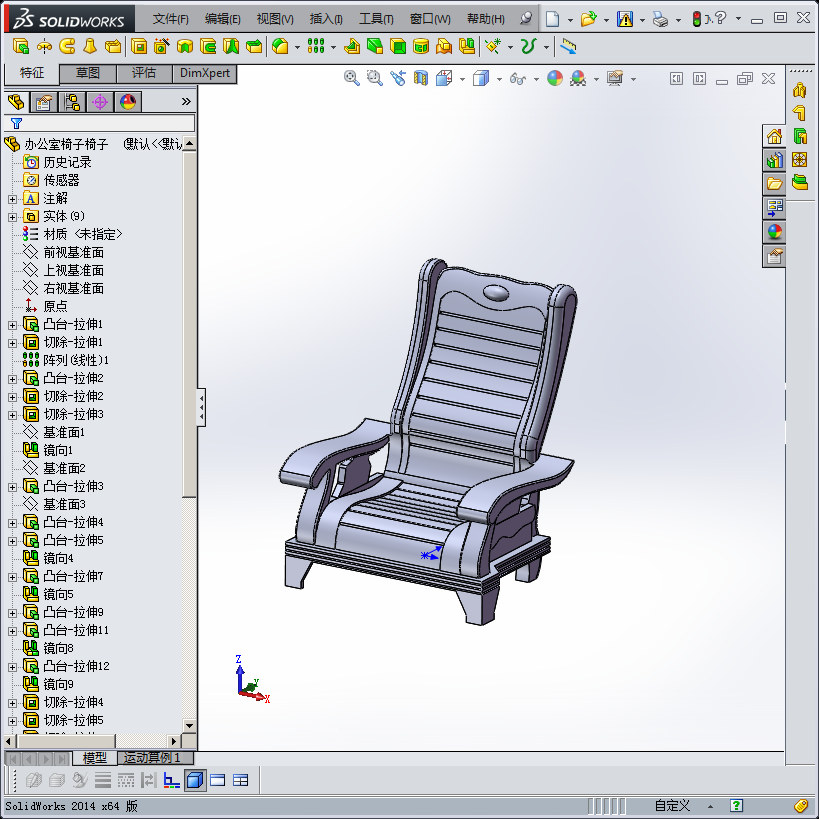Image resolution: width=819 pixels, height=819 pixels.
Task: Expand the 切除-拉伸1 feature node
Action: (13, 343)
